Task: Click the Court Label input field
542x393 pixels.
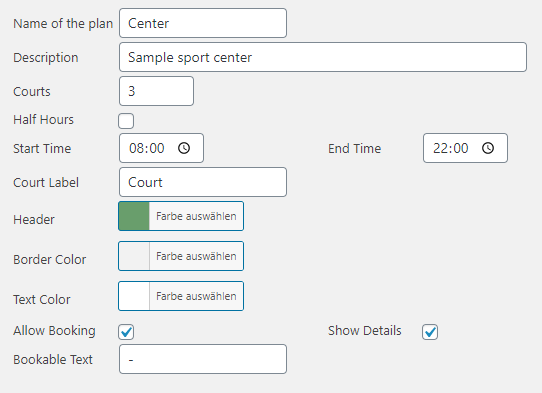Action: (203, 182)
